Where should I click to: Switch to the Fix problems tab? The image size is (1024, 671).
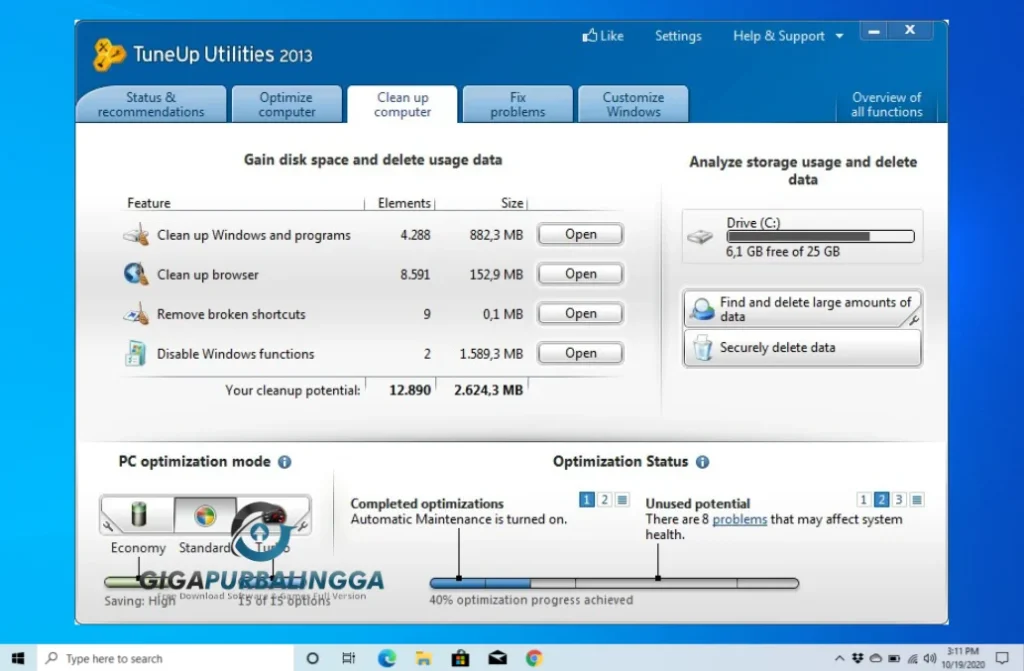coord(517,103)
